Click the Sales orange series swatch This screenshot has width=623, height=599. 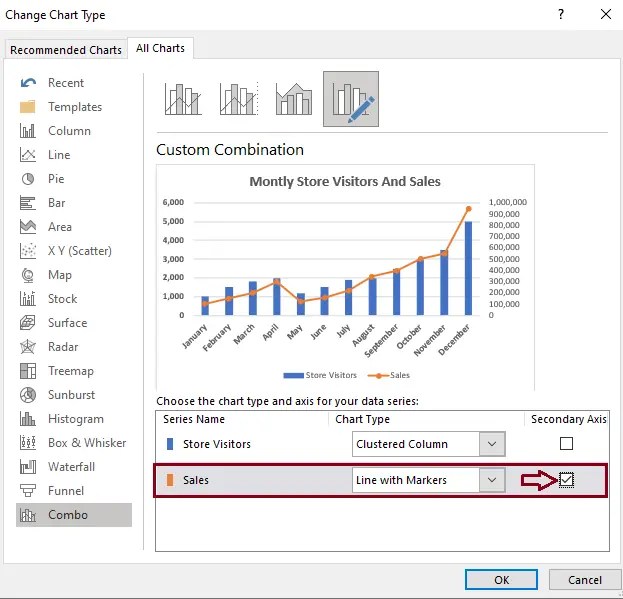[x=170, y=480]
